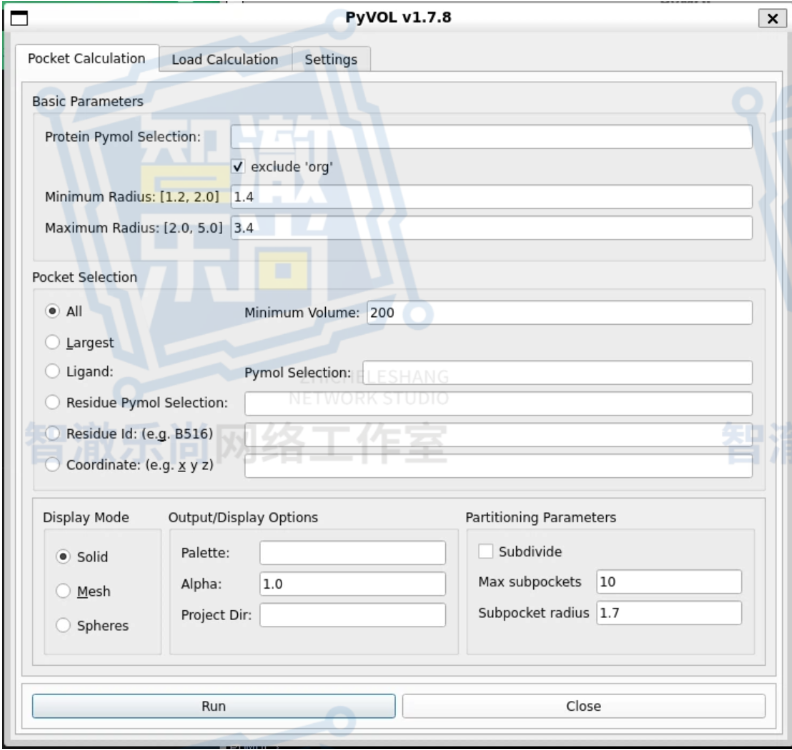Close the PyVOL dialog with X button

[772, 19]
